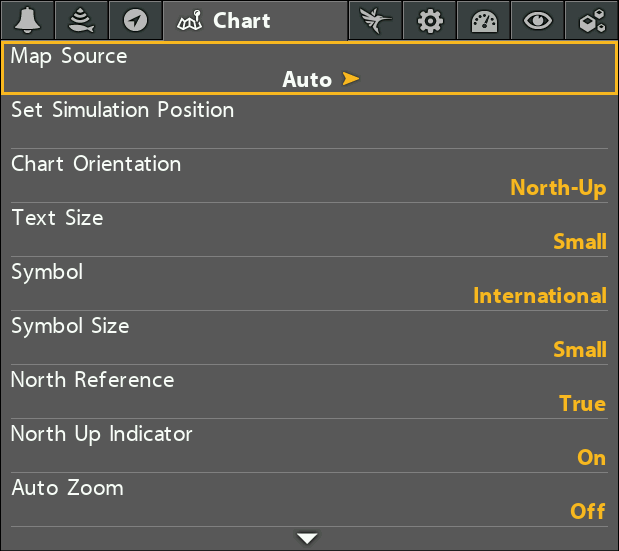This screenshot has width=619, height=551.
Task: Select the Map Source menu row
Action: [x=310, y=68]
